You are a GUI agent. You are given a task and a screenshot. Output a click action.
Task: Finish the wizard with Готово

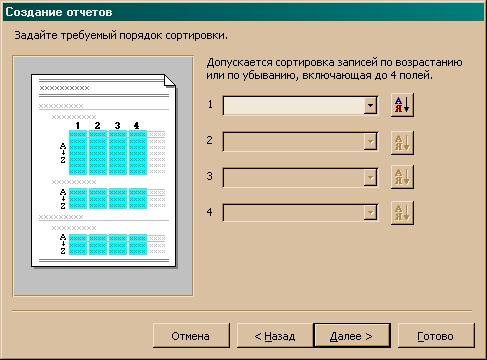click(436, 335)
